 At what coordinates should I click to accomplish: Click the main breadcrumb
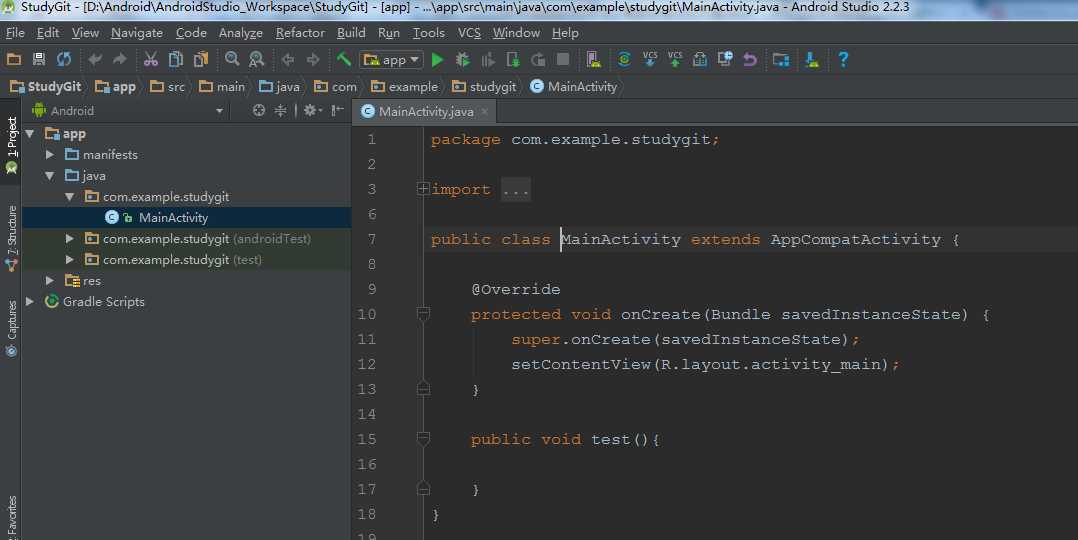221,87
